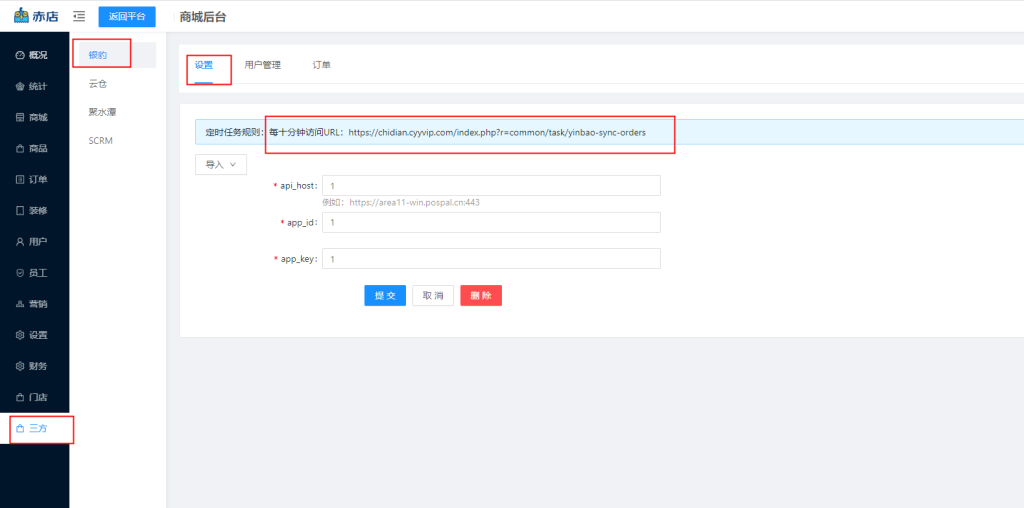Click the app_key input field
Viewport: 1024px width, 508px height.
point(491,259)
